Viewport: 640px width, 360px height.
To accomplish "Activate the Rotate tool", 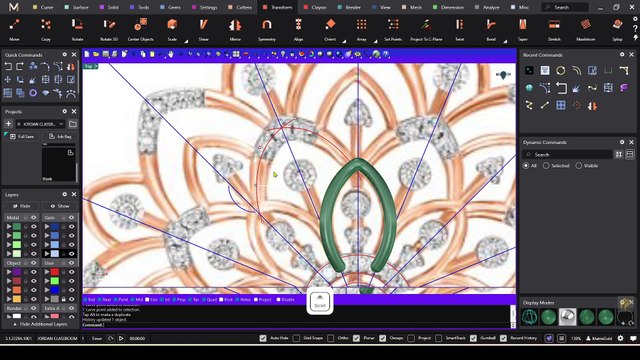I will point(77,29).
